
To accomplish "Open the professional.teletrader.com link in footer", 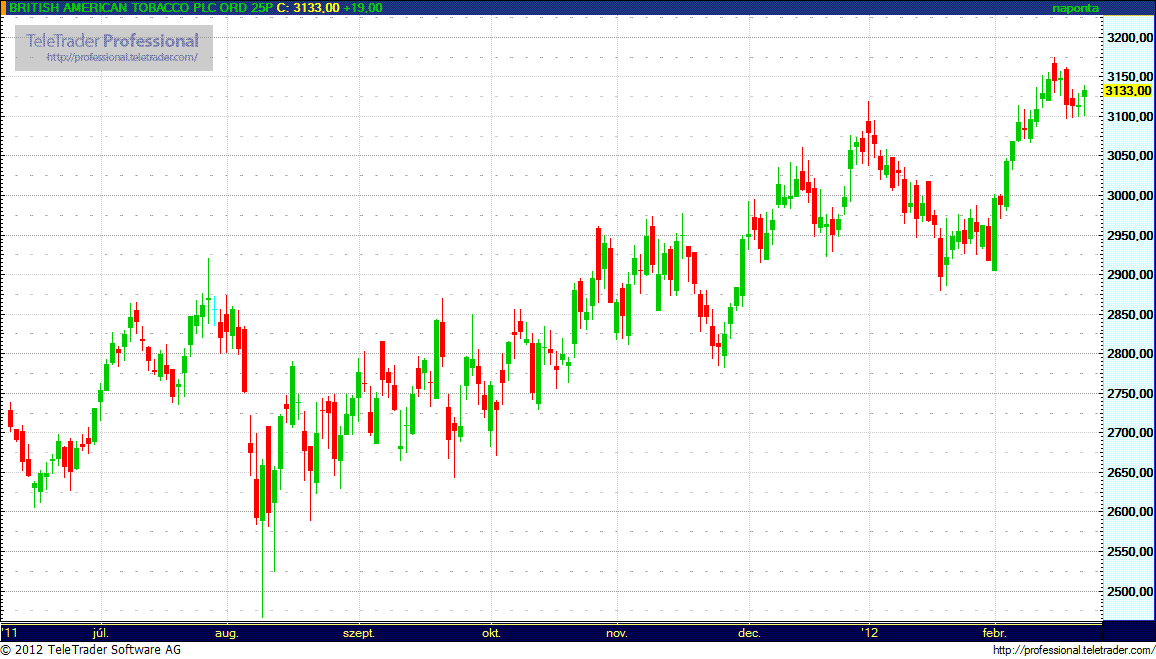I will (x=1073, y=650).
